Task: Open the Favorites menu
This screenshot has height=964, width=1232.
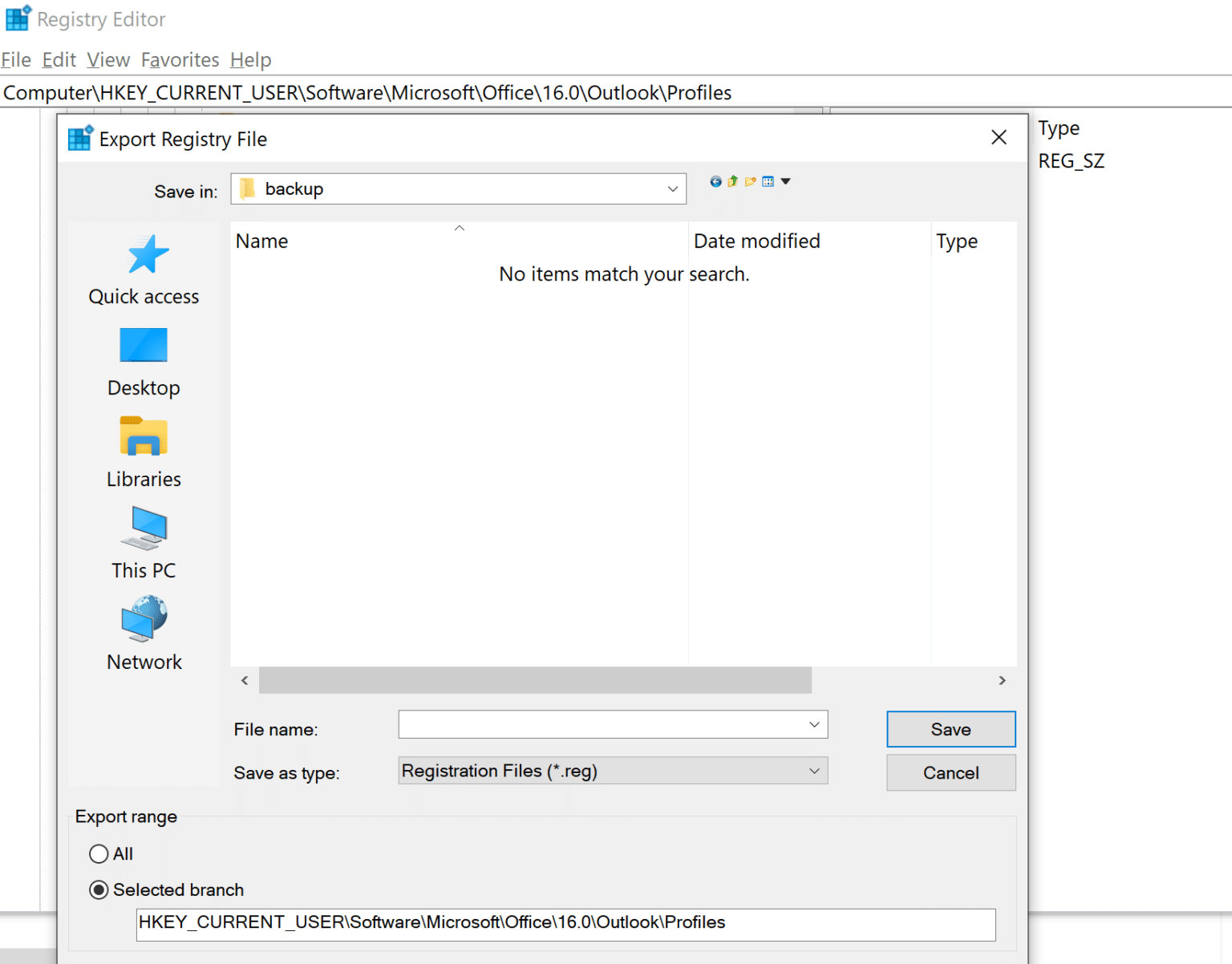Action: (180, 60)
